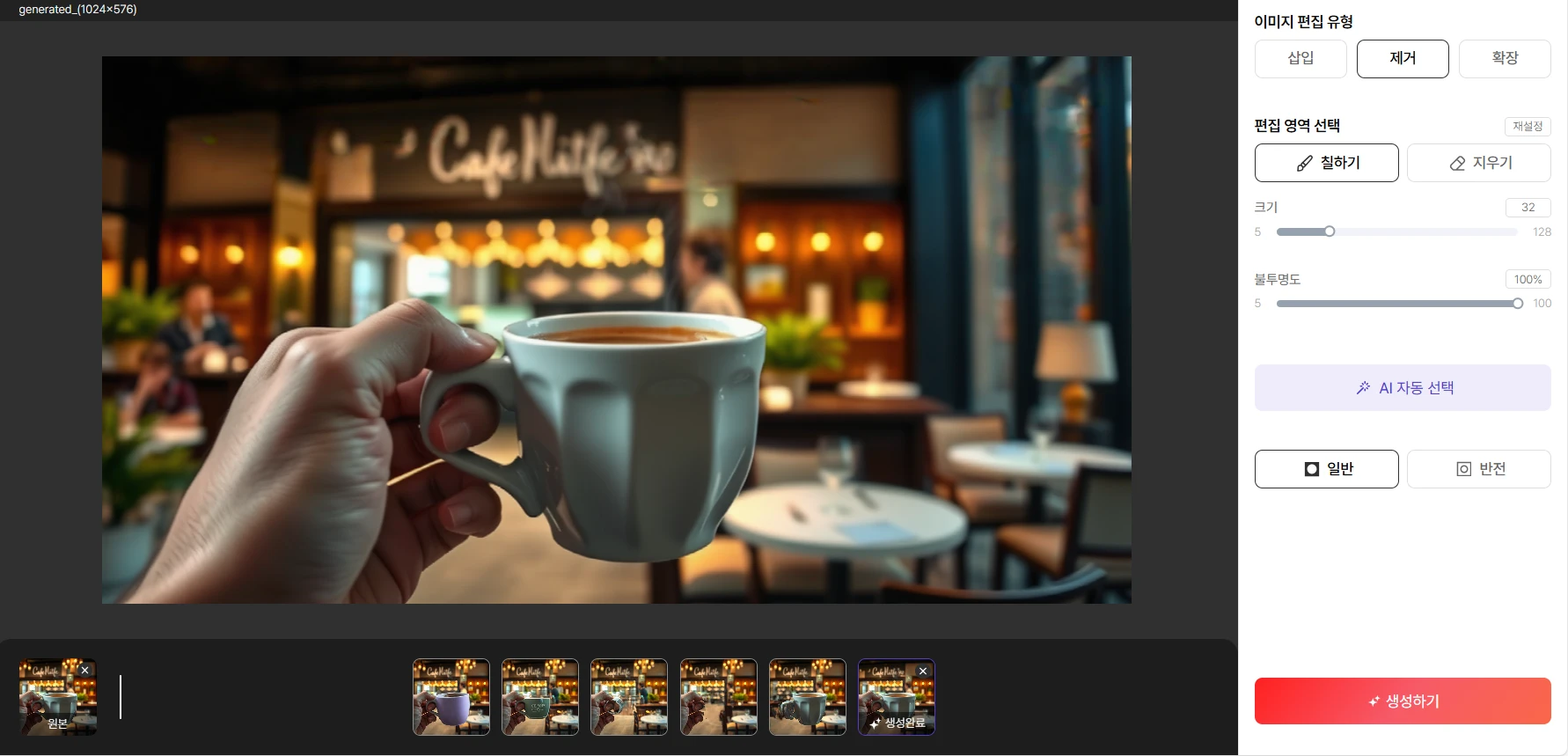Screen dimensions: 1568x756
Task: Close the 생성완료 thumbnail with its X
Action: [x=923, y=672]
